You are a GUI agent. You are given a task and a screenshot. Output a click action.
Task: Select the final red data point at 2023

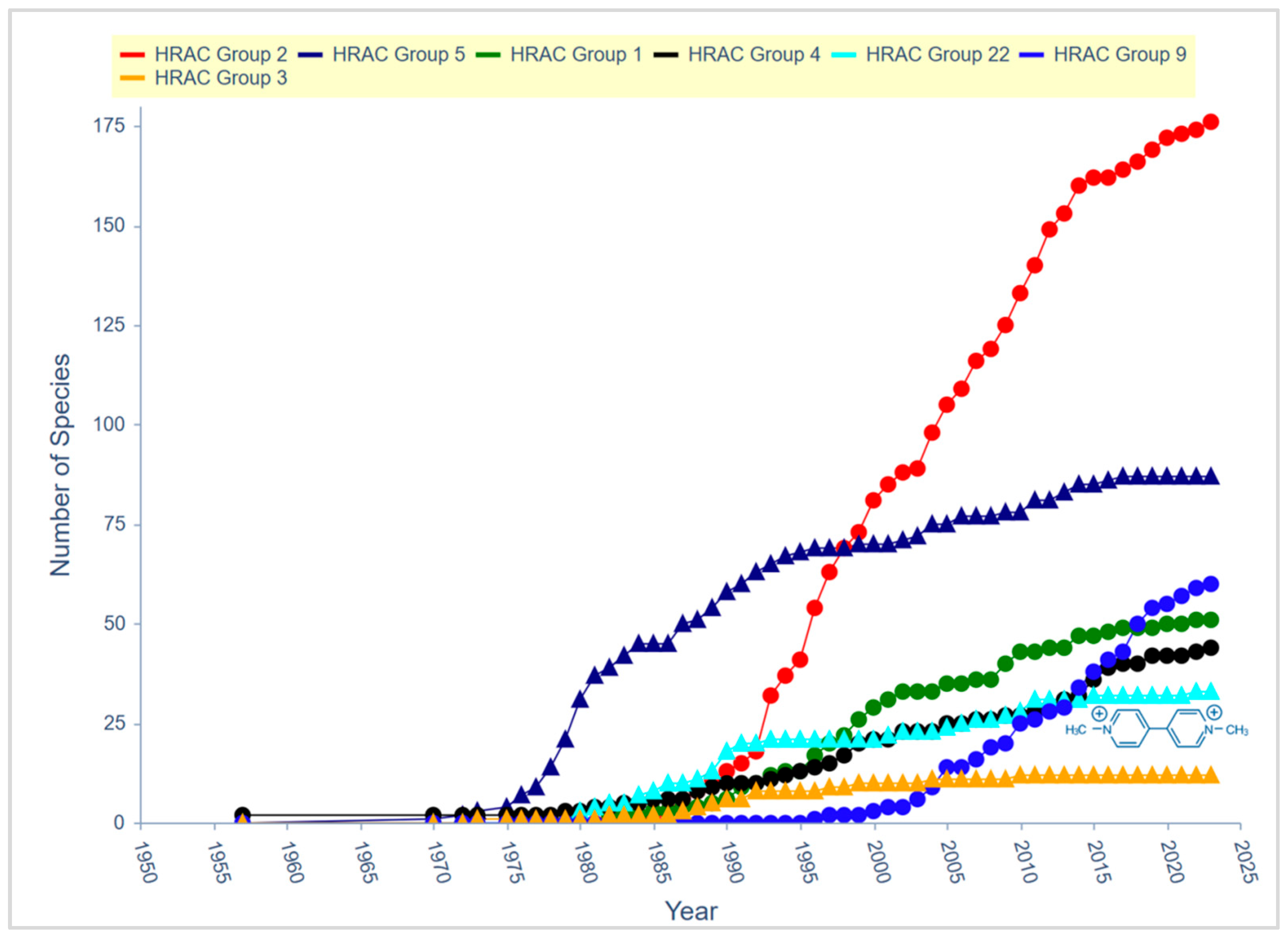1211,122
